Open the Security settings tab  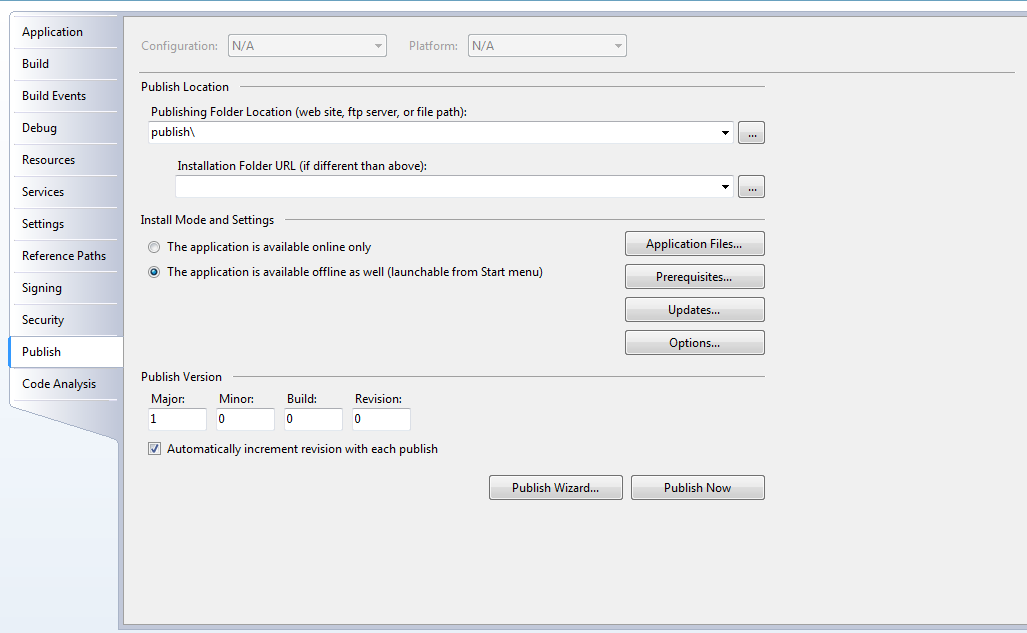tap(43, 320)
